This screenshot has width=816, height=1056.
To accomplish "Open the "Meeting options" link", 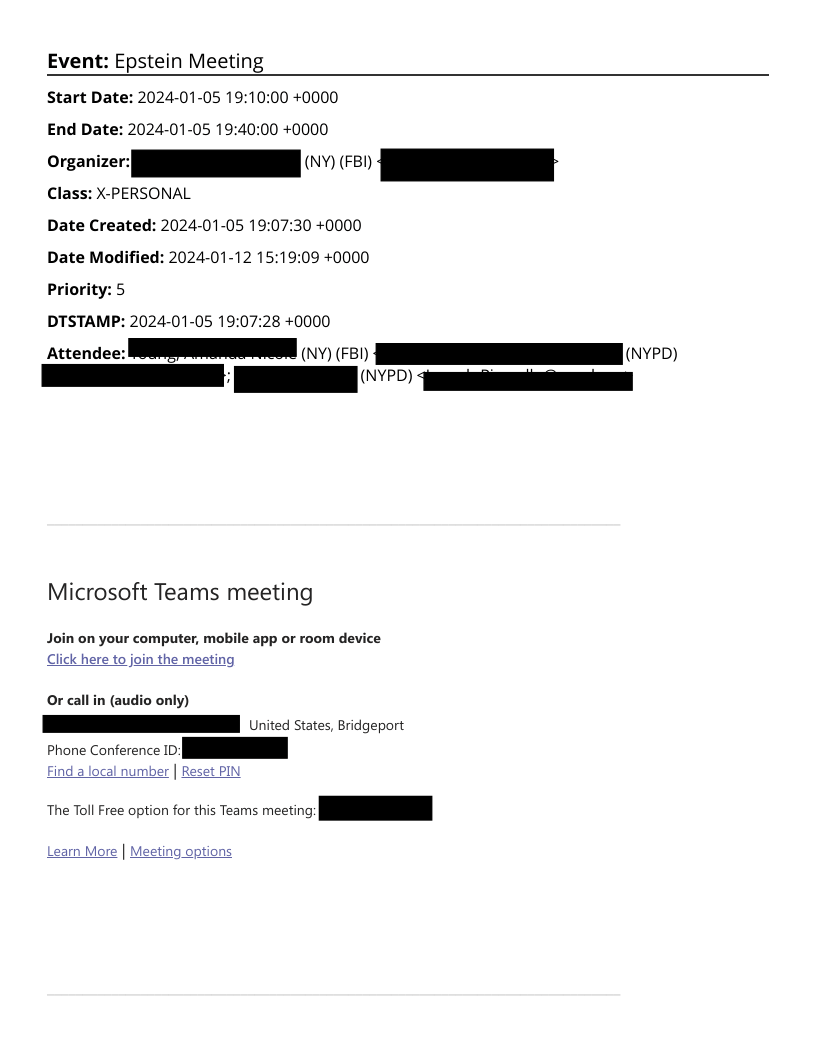I will 181,852.
